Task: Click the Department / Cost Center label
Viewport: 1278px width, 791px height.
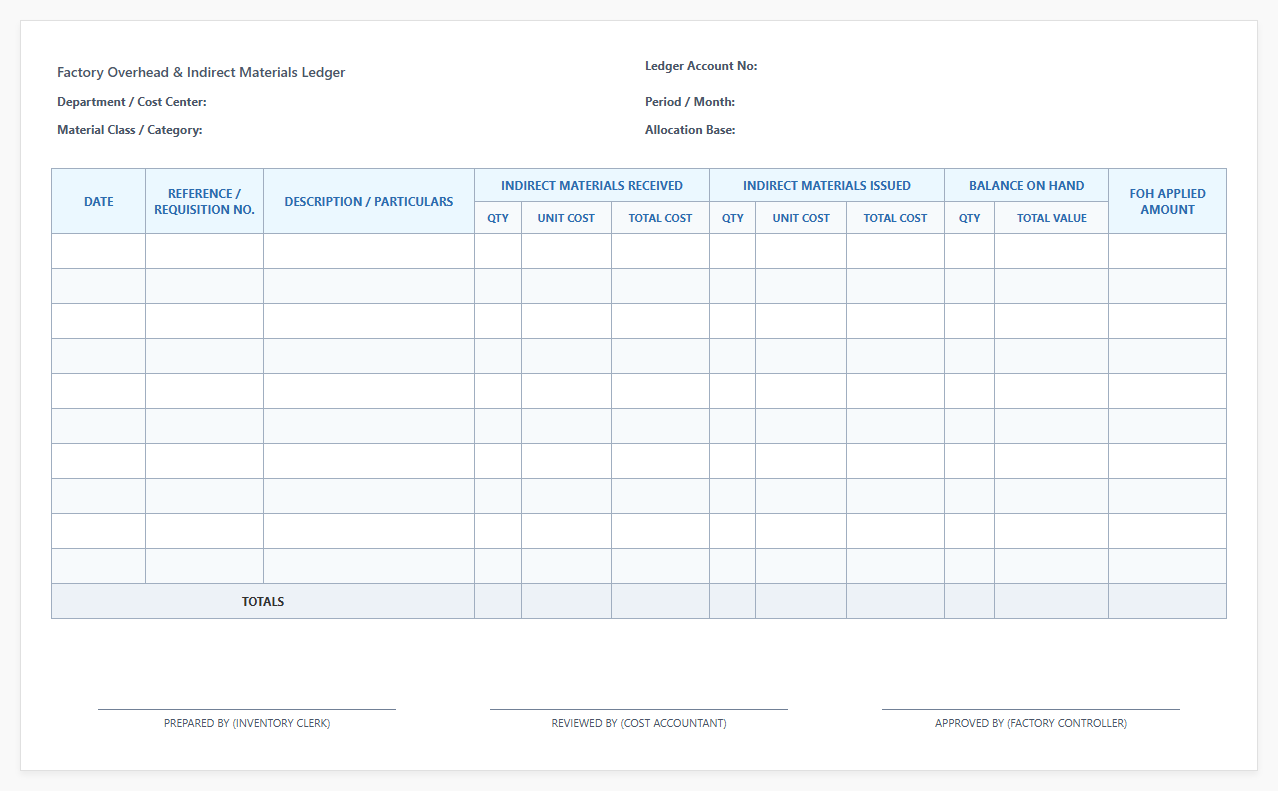Action: pos(132,102)
